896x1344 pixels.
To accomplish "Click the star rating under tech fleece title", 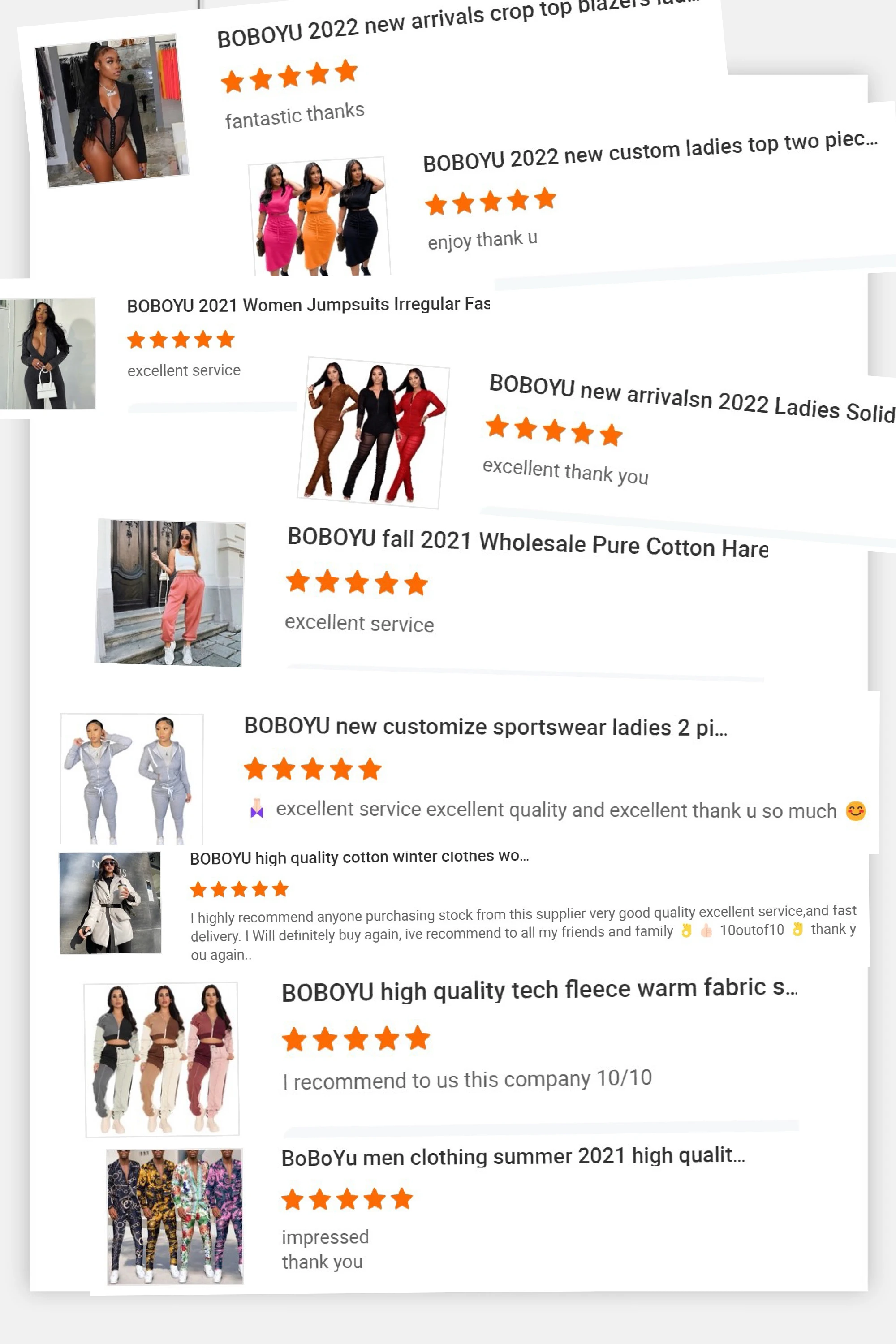I will (355, 1038).
